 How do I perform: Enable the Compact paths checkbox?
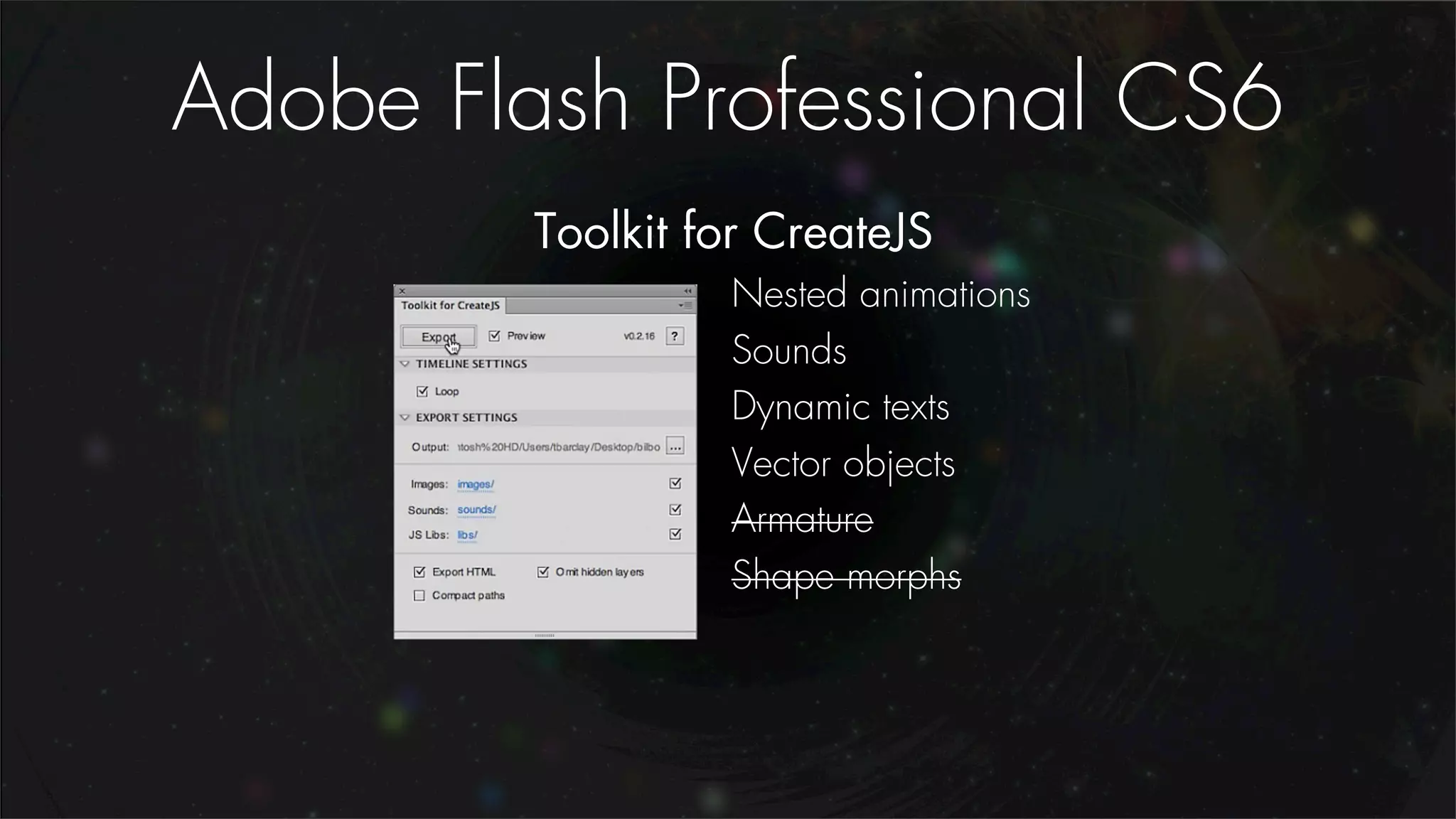click(419, 595)
